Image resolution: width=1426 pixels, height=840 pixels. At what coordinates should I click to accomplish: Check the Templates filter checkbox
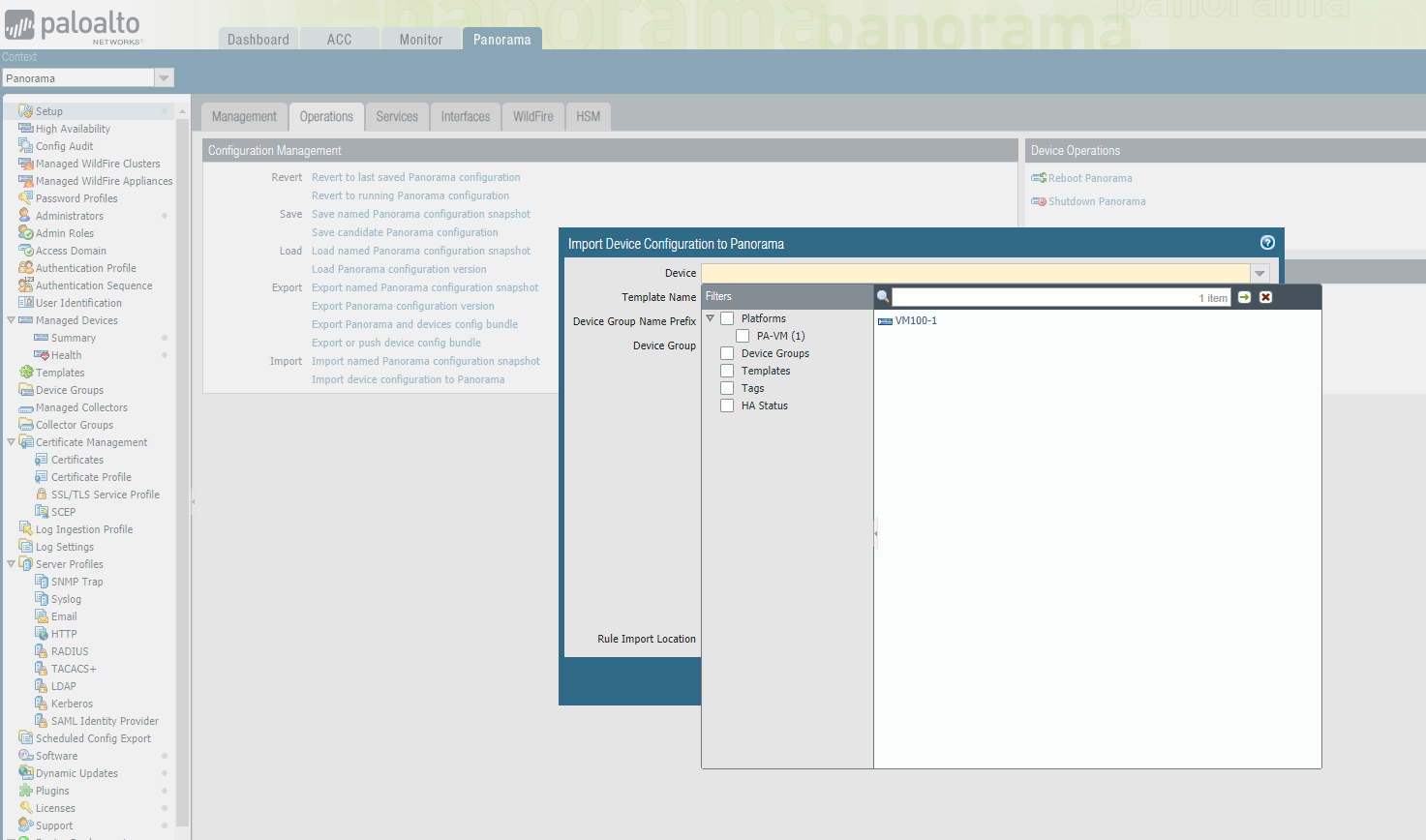click(x=727, y=371)
